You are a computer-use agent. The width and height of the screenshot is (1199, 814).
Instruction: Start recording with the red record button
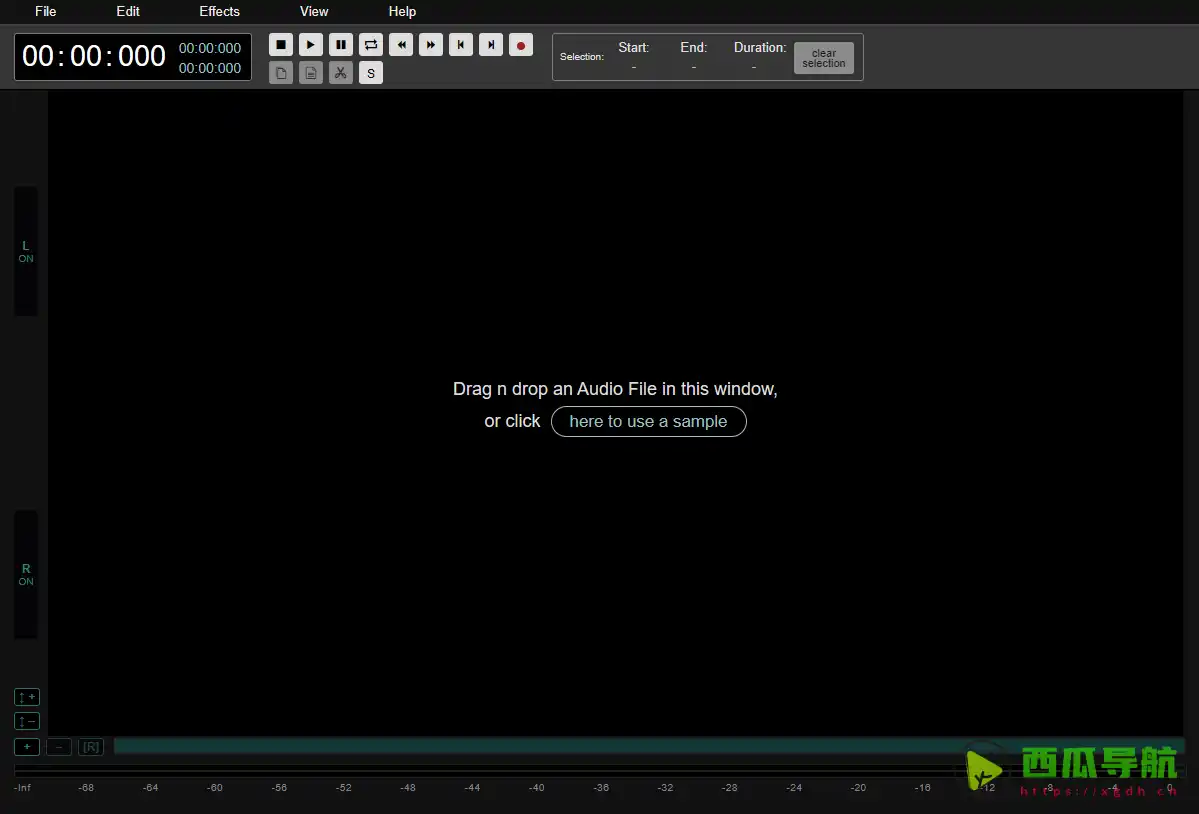tap(521, 45)
